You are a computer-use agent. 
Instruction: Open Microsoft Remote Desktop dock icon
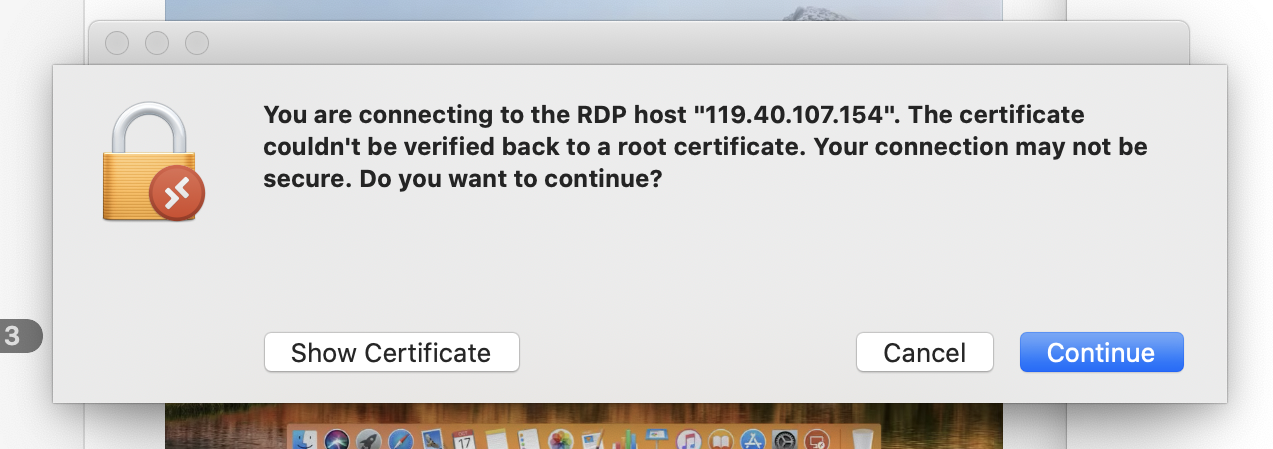pyautogui.click(x=817, y=440)
